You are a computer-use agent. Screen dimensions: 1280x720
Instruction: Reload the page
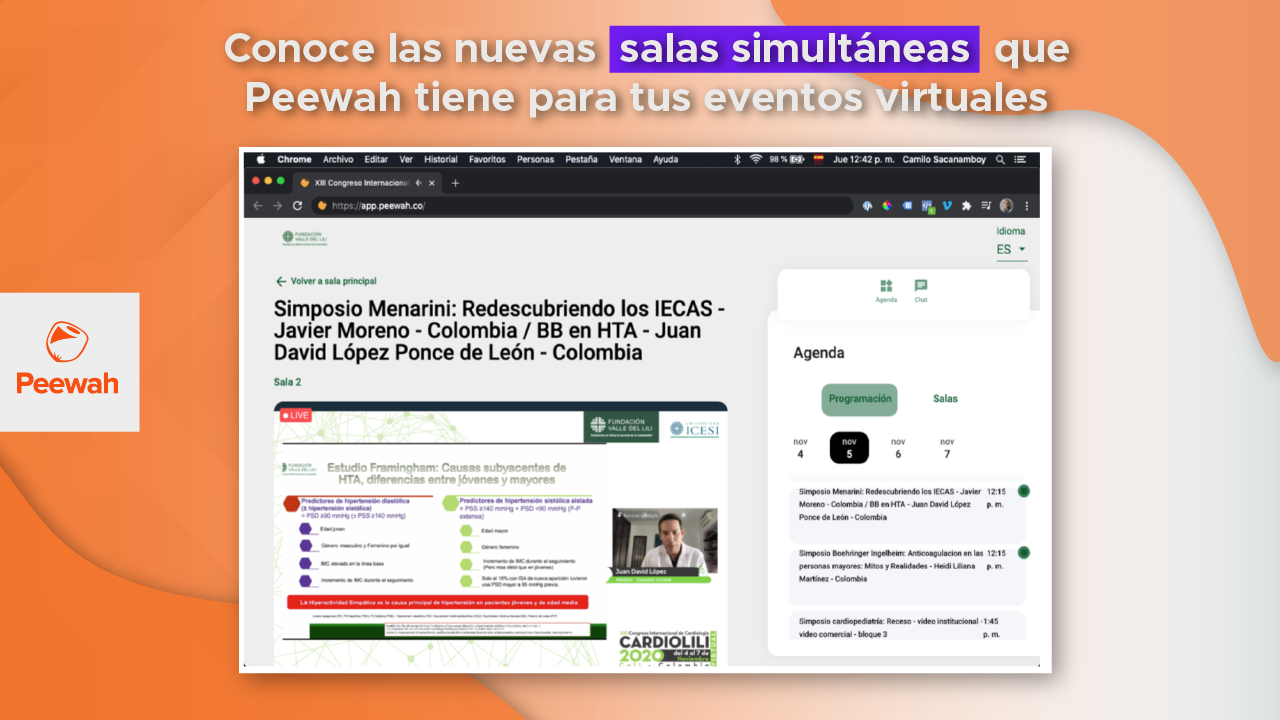(297, 205)
